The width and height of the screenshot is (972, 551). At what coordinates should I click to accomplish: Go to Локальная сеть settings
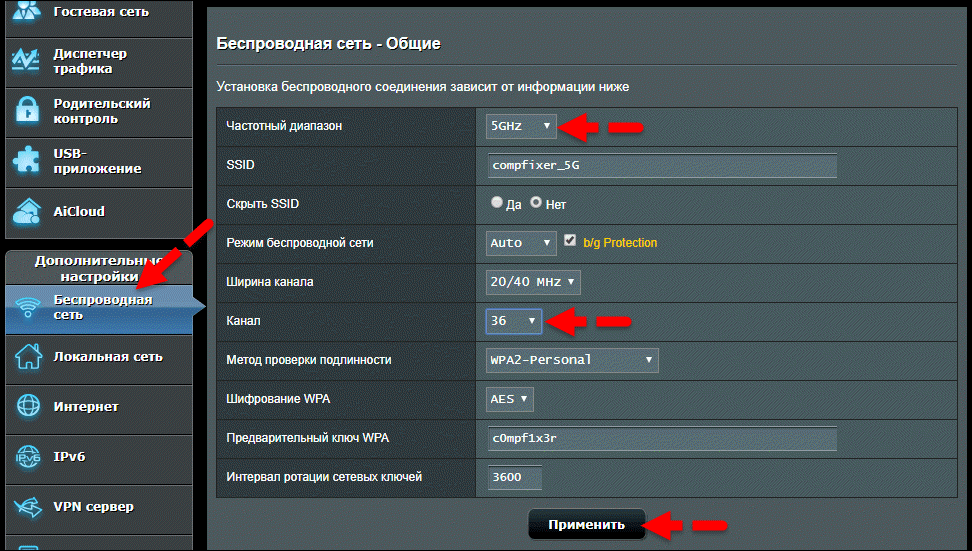click(x=99, y=359)
